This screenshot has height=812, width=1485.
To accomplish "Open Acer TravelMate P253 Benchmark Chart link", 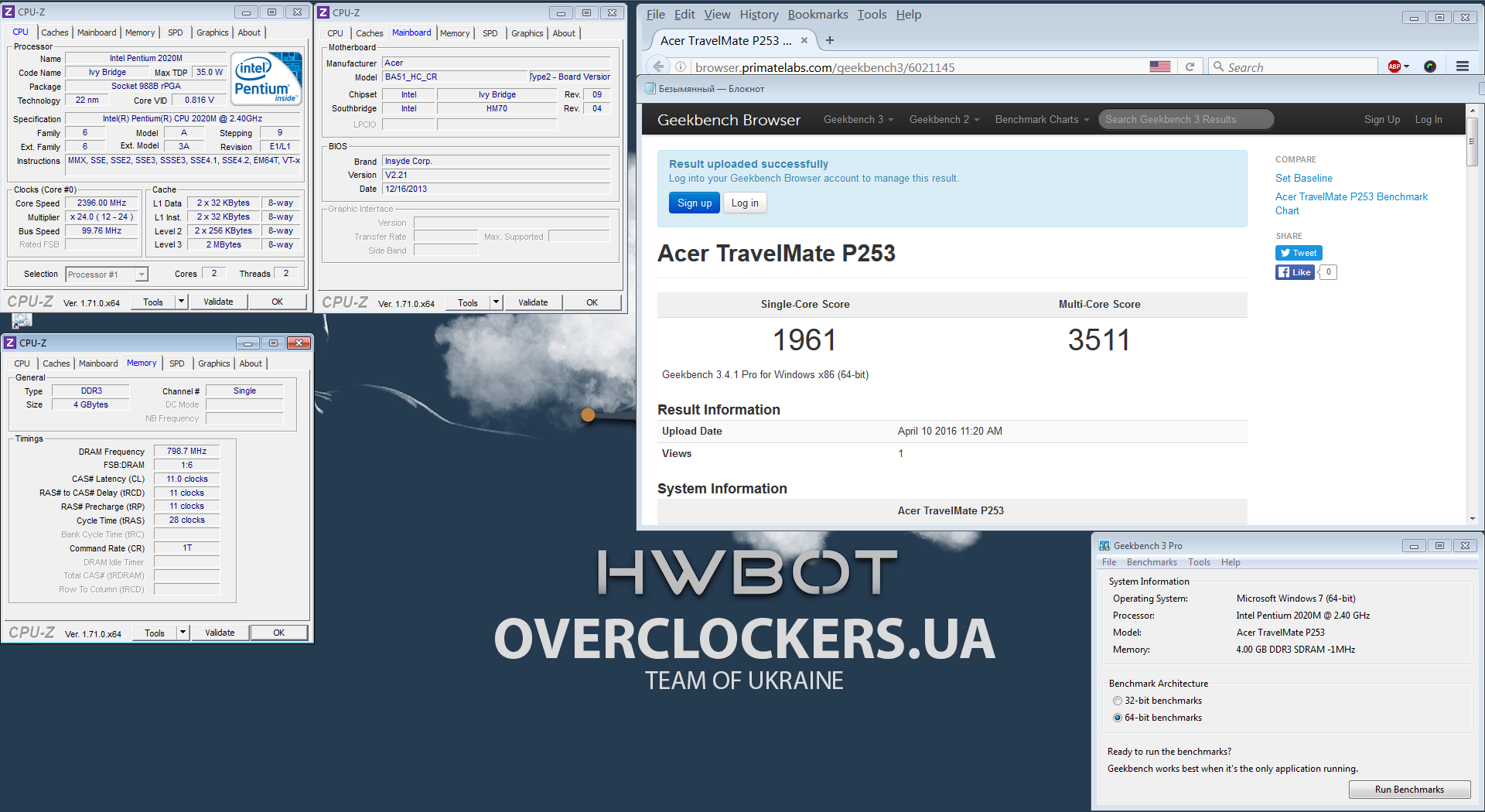I will (1351, 203).
